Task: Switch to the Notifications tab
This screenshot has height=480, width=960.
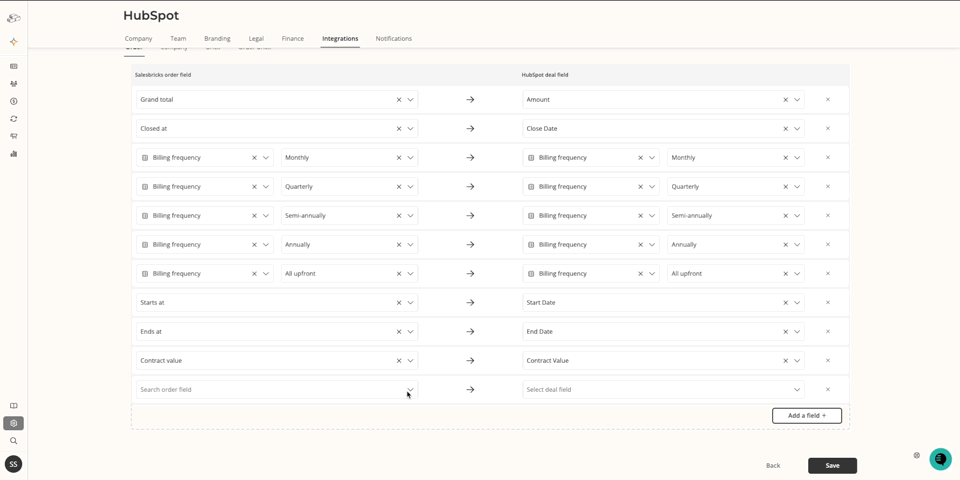Action: coord(394,39)
